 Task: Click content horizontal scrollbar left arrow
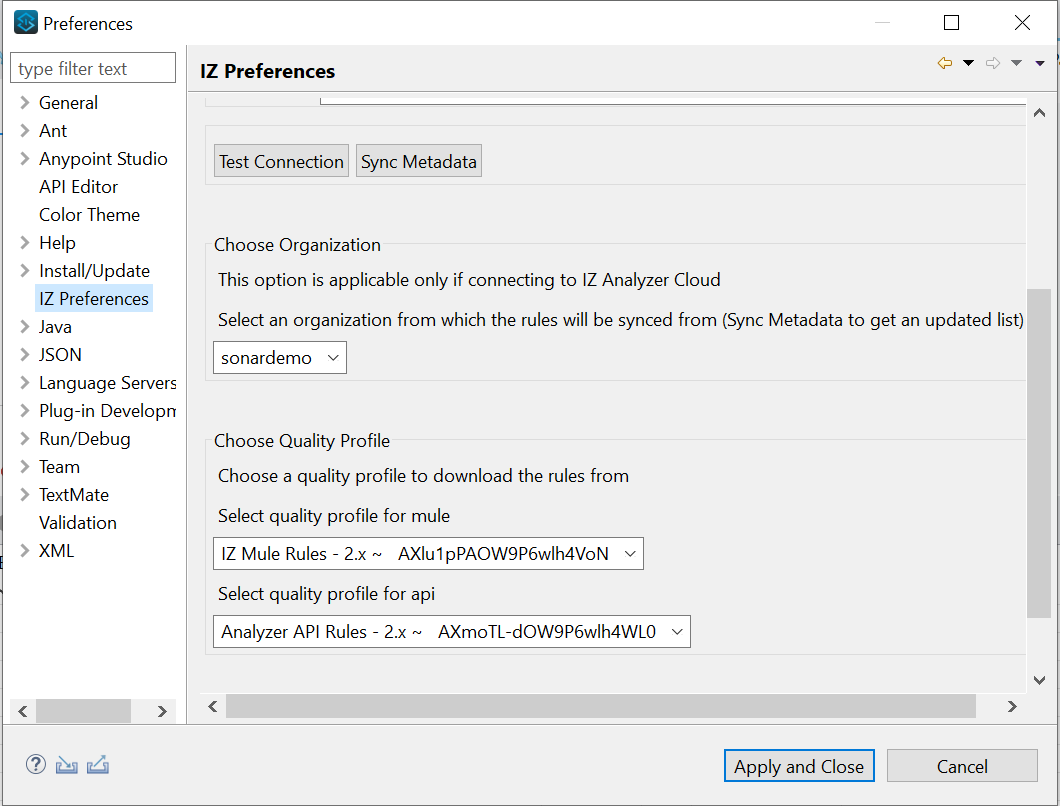tap(213, 706)
